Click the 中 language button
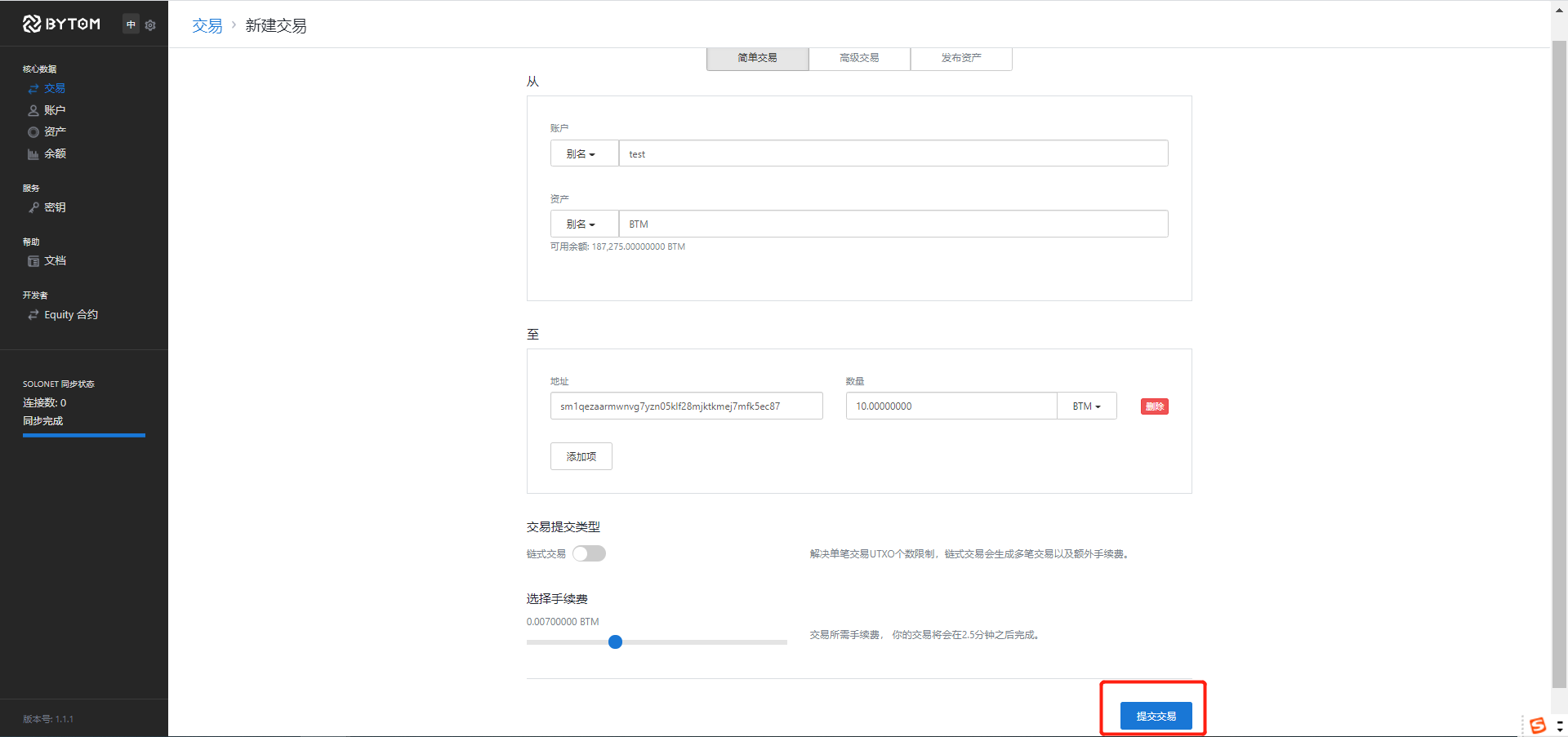Viewport: 1568px width, 737px height. (x=130, y=24)
